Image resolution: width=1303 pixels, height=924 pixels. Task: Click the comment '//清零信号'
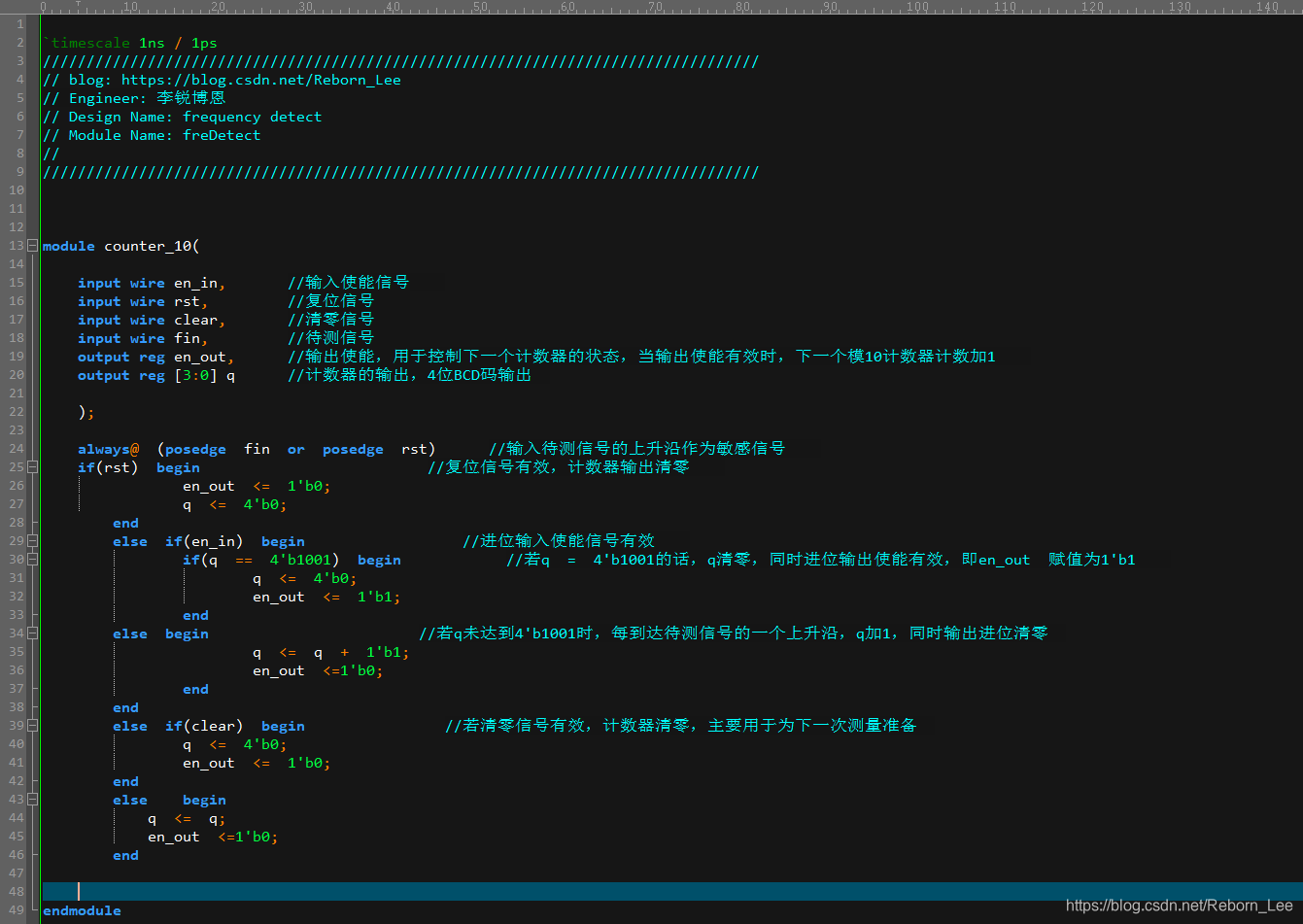[330, 320]
